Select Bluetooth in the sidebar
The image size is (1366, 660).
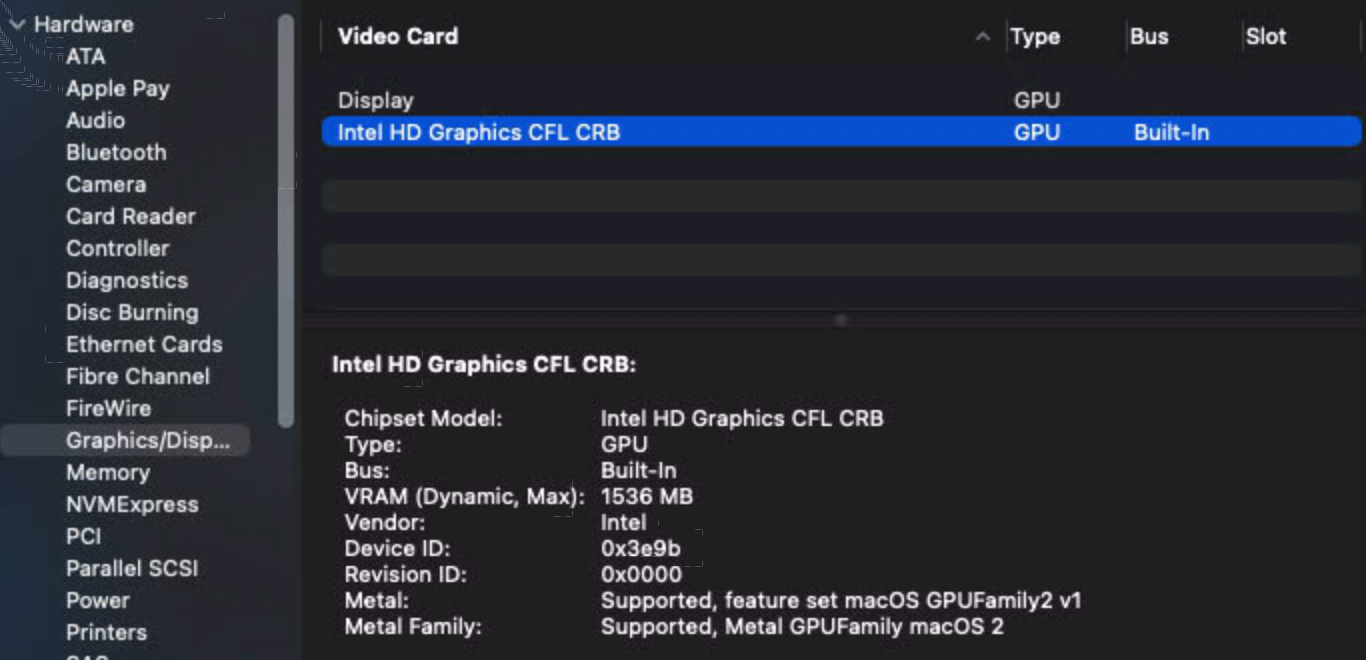116,152
